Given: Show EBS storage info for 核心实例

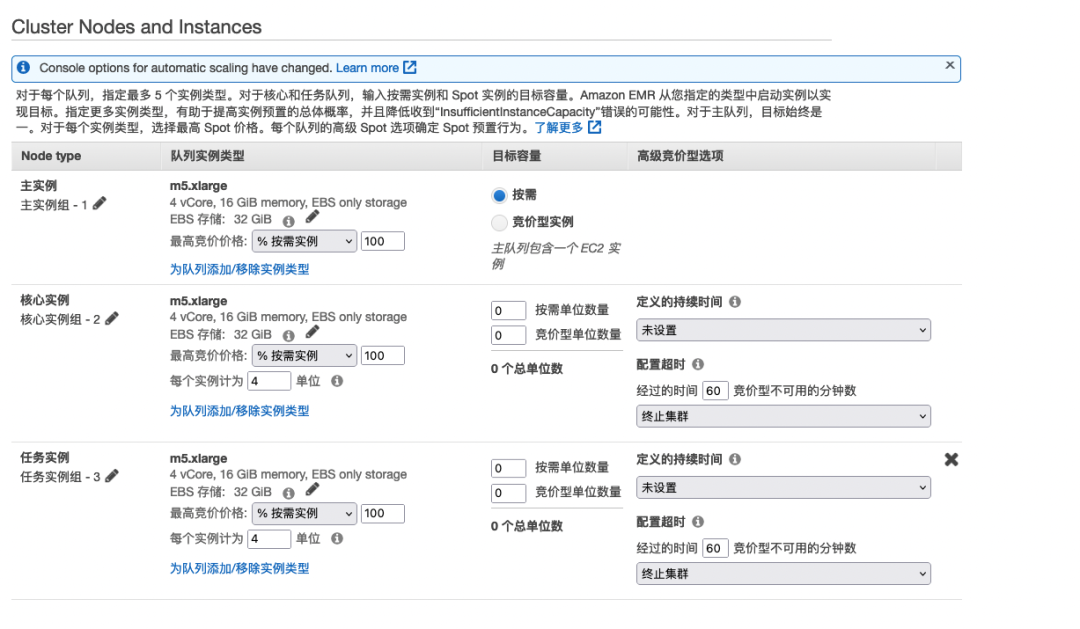Looking at the screenshot, I should pyautogui.click(x=289, y=335).
